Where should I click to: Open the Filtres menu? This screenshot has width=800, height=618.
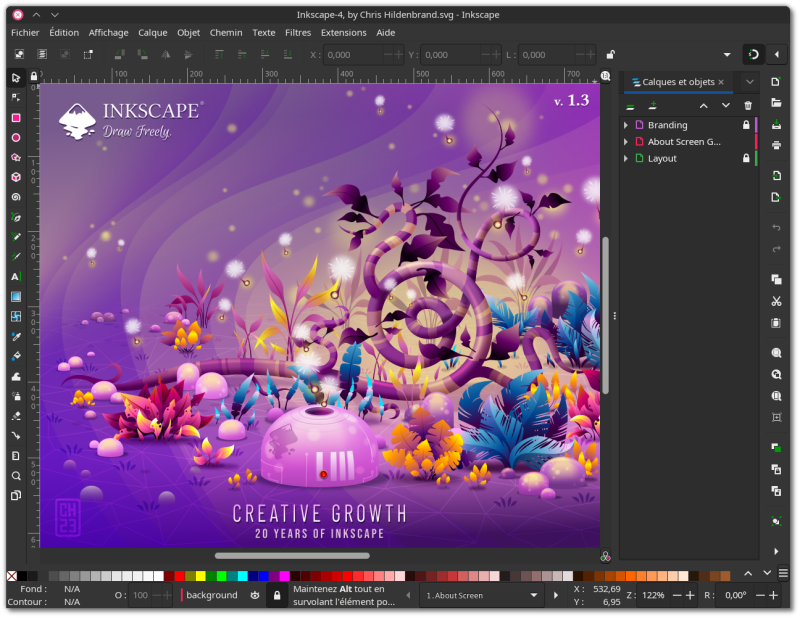(298, 33)
